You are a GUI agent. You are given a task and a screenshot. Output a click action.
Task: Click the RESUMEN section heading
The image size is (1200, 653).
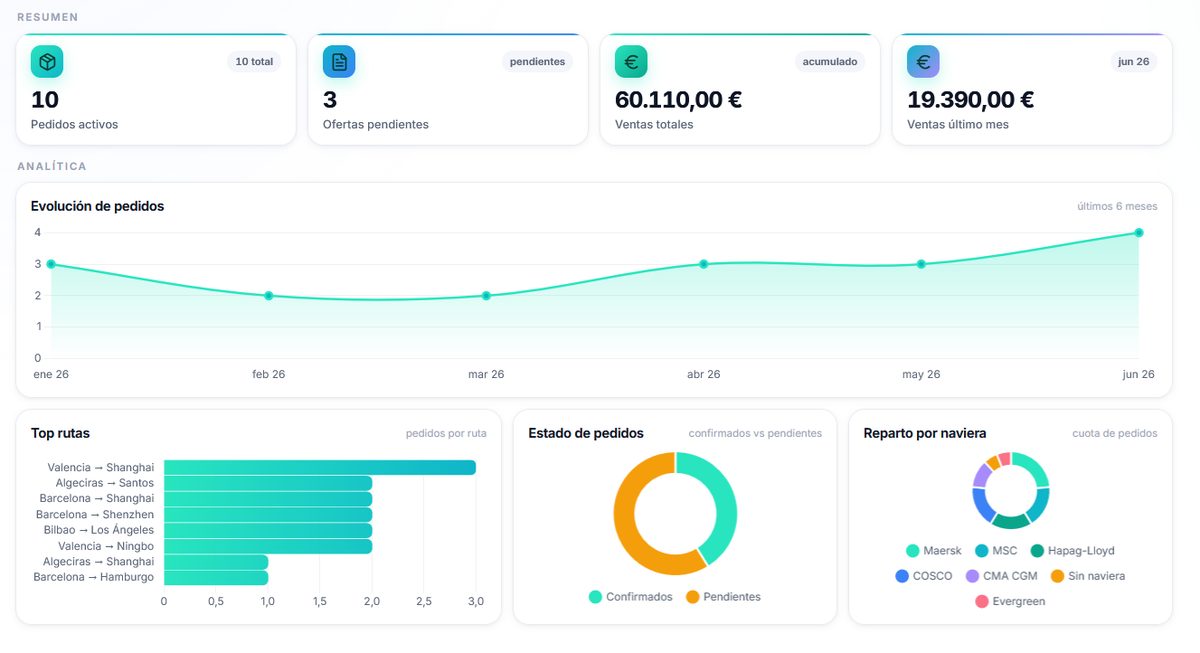point(48,17)
